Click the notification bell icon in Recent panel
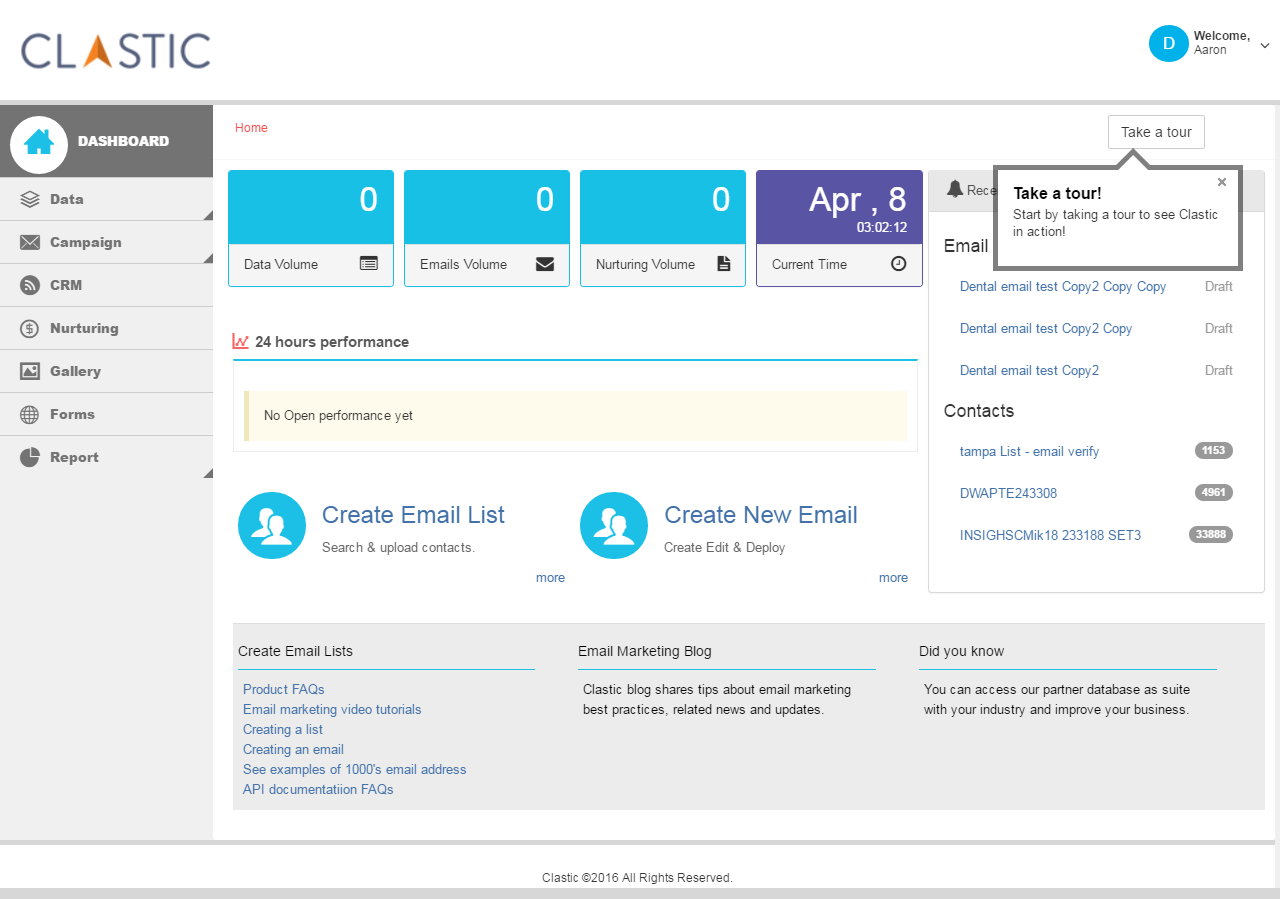Screen dimensions: 1280x899 point(955,189)
